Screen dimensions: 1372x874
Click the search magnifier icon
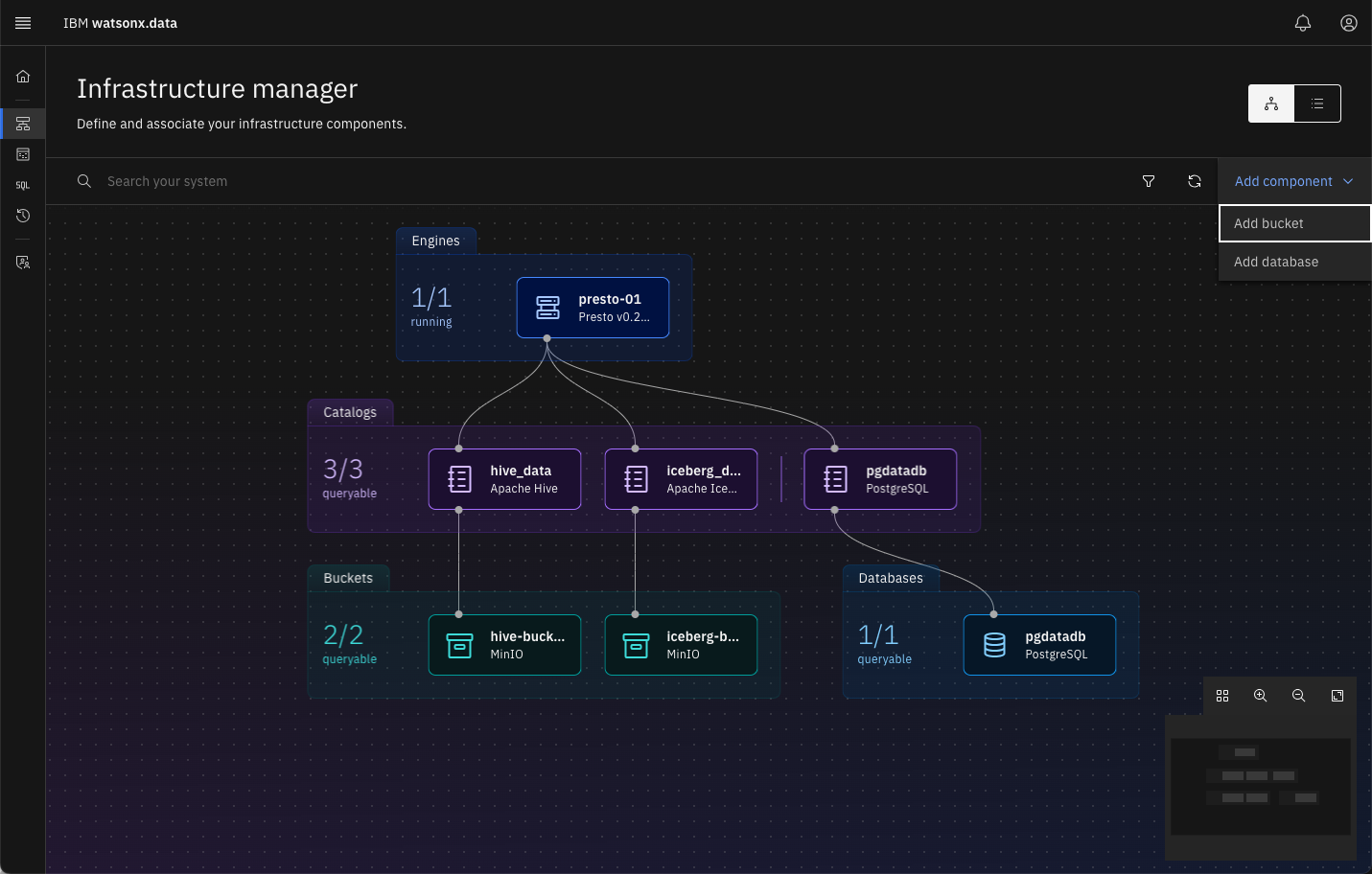[84, 181]
